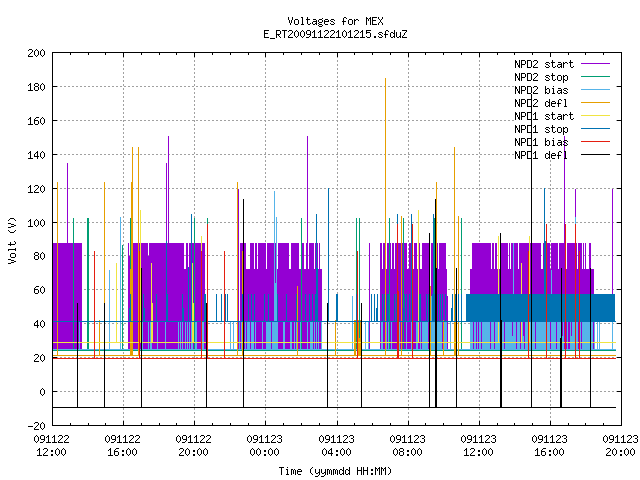Image resolution: width=640 pixels, height=480 pixels.
Task: Click the 40 y-axis tick value
Action: coord(40,324)
